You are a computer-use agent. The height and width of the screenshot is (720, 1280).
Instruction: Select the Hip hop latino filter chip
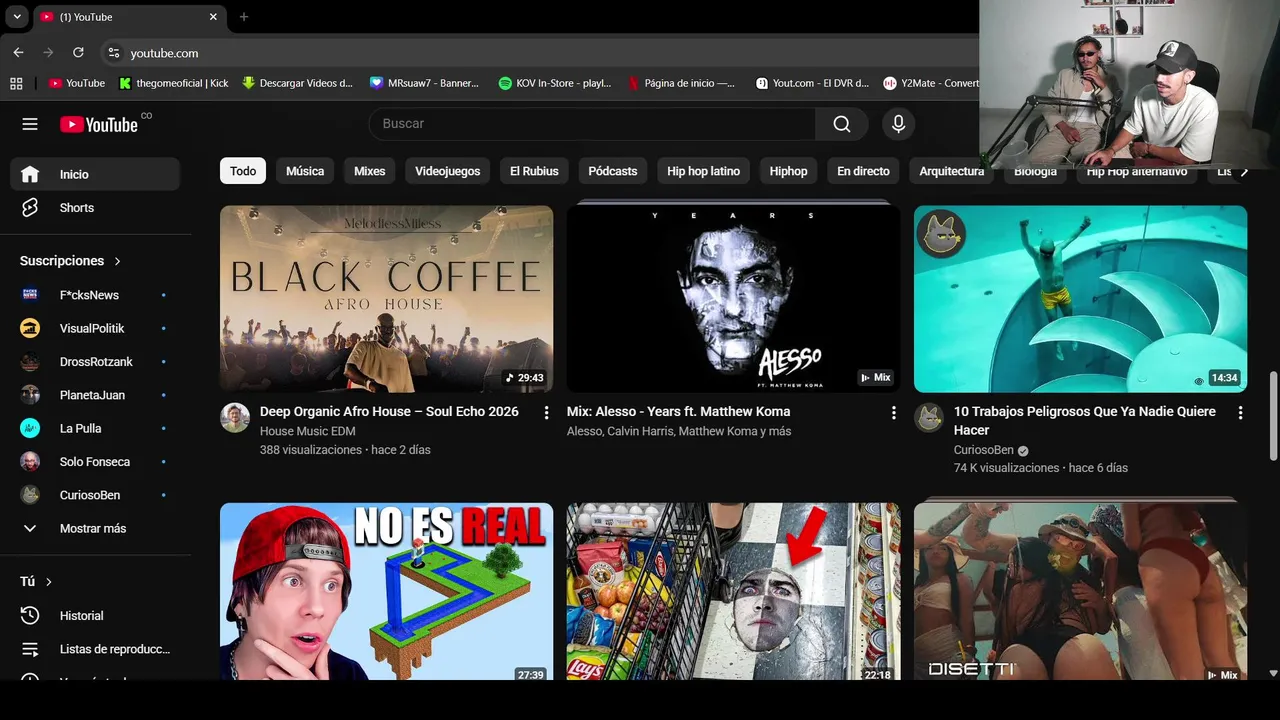click(704, 171)
